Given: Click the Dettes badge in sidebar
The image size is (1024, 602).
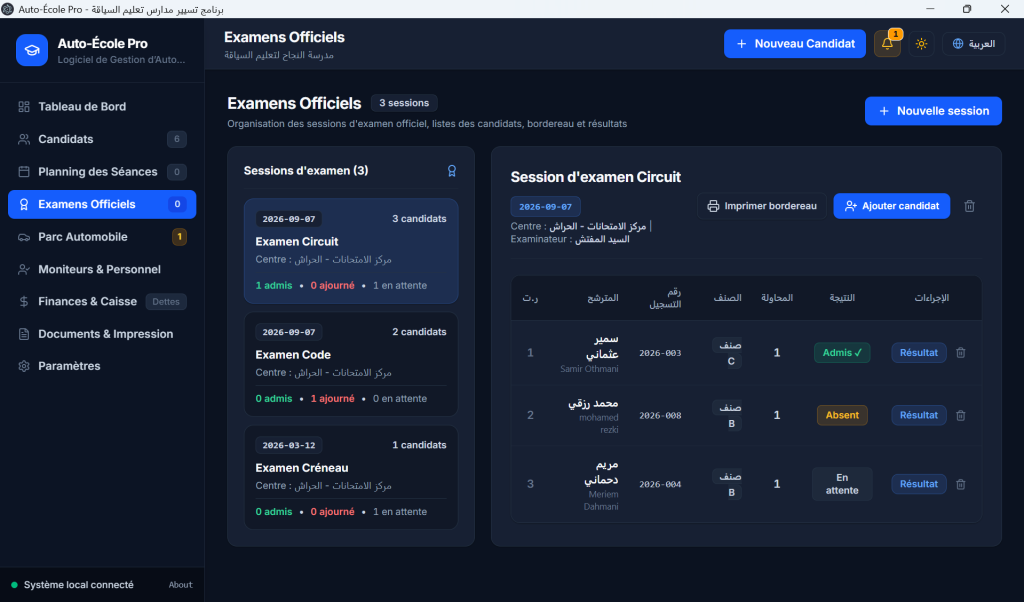Looking at the screenshot, I should (x=166, y=302).
